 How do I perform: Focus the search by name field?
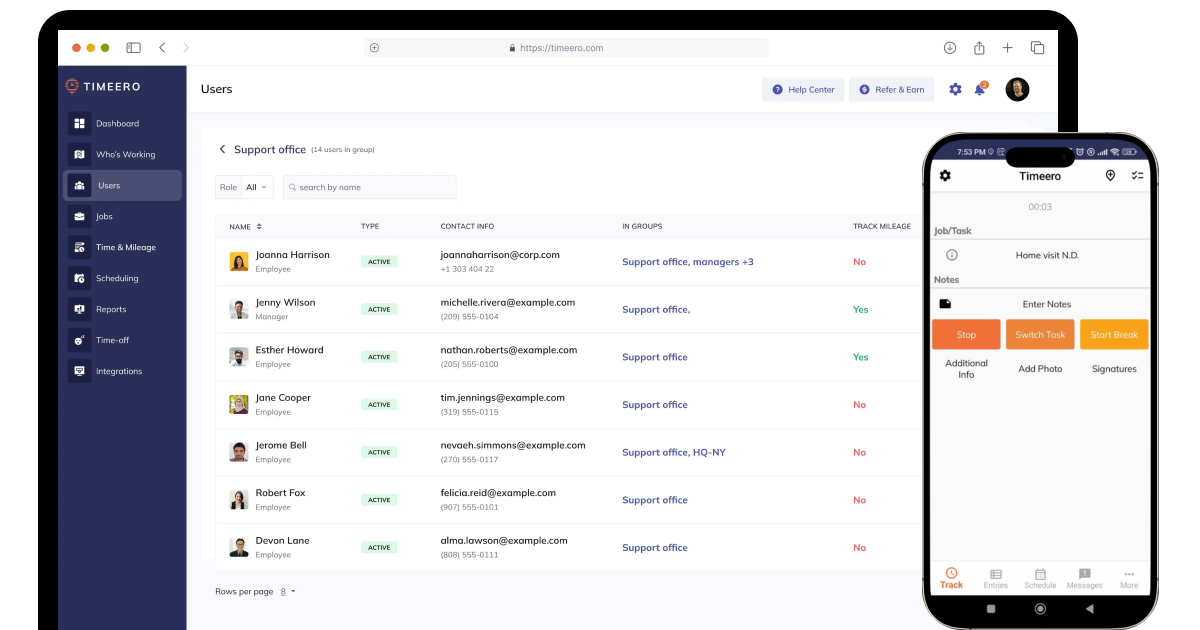click(x=369, y=187)
